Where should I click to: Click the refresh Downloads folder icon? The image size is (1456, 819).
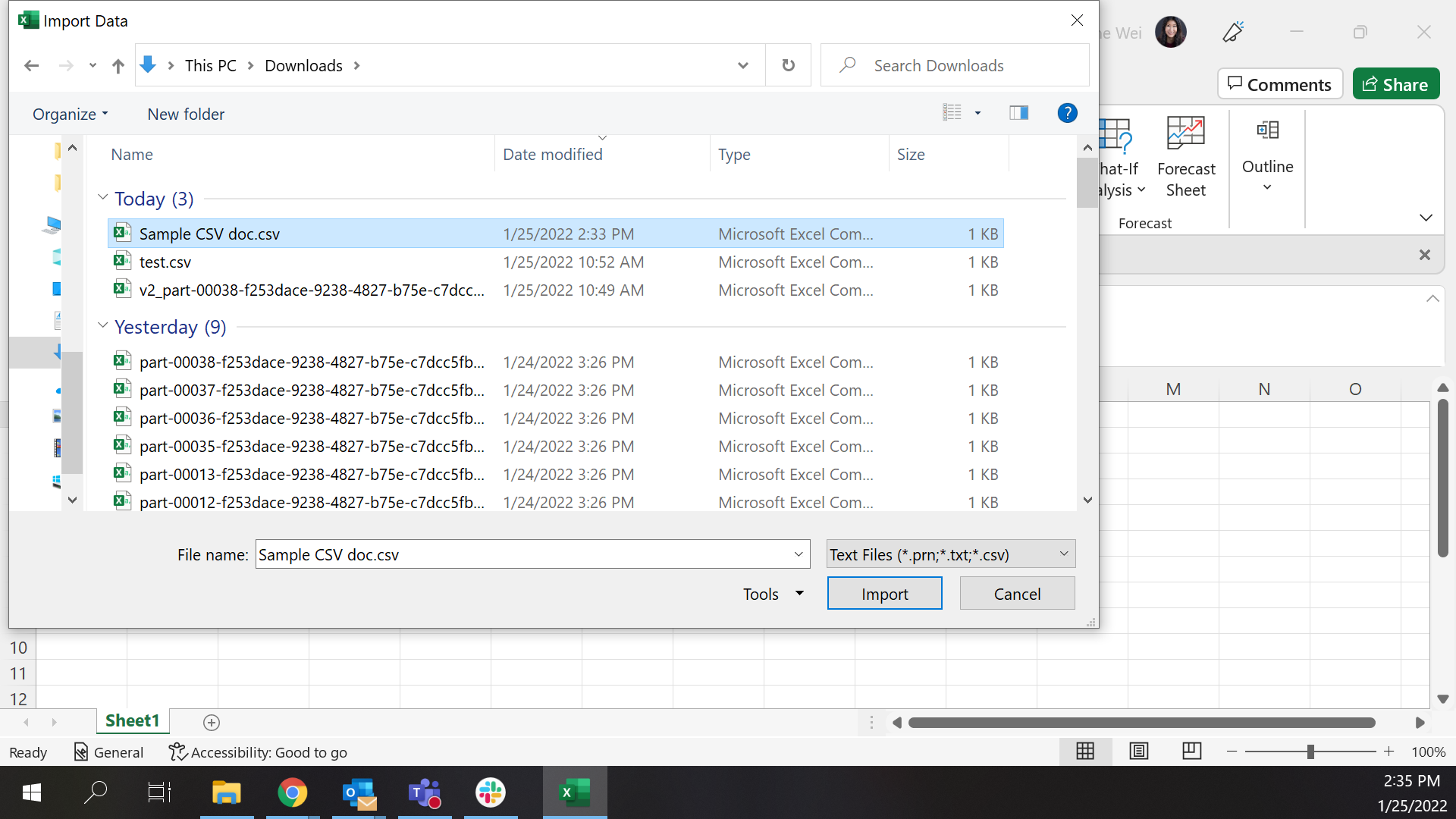[x=788, y=65]
